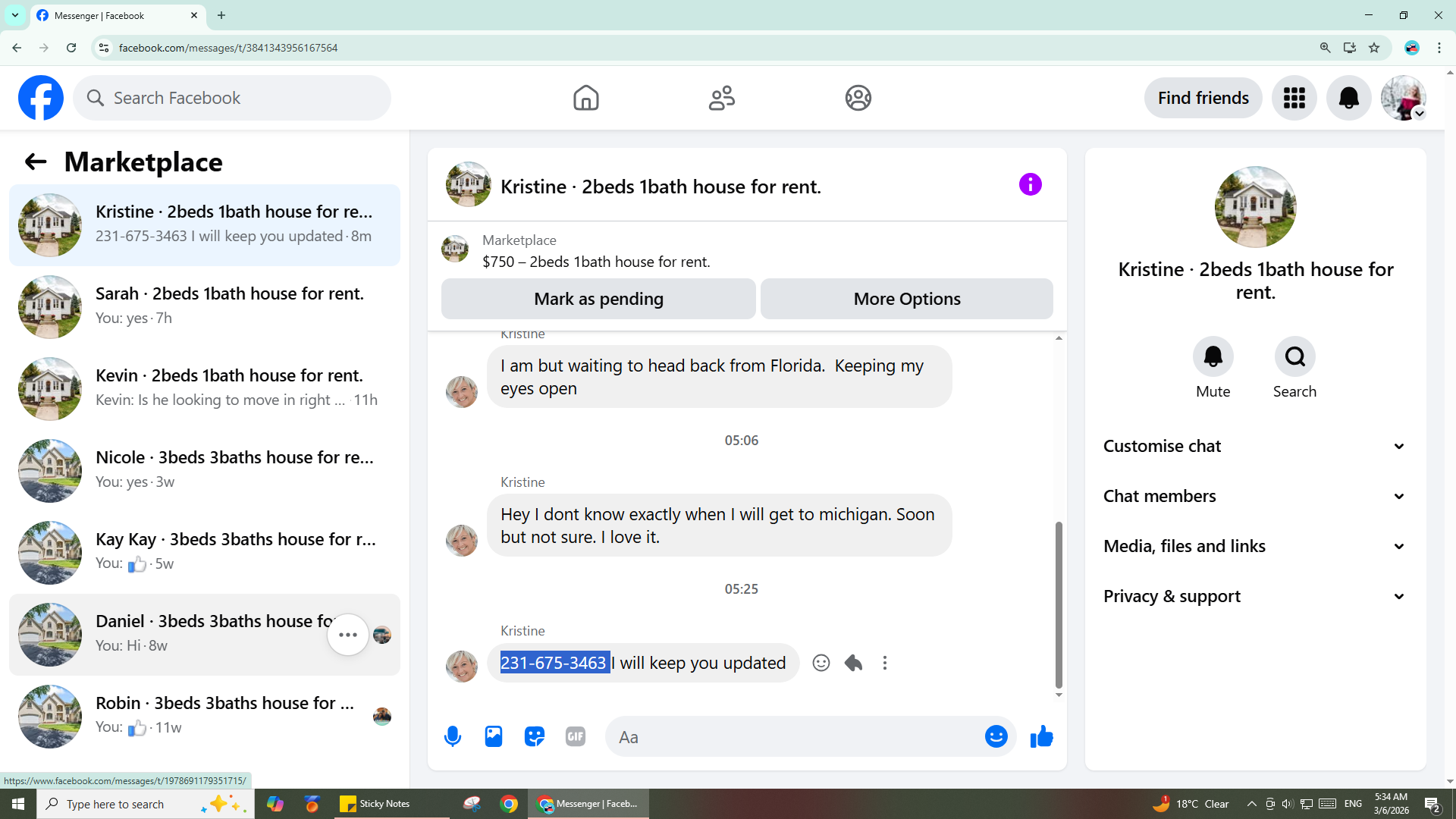The height and width of the screenshot is (819, 1456).
Task: Go to Facebook Home tab
Action: [585, 98]
